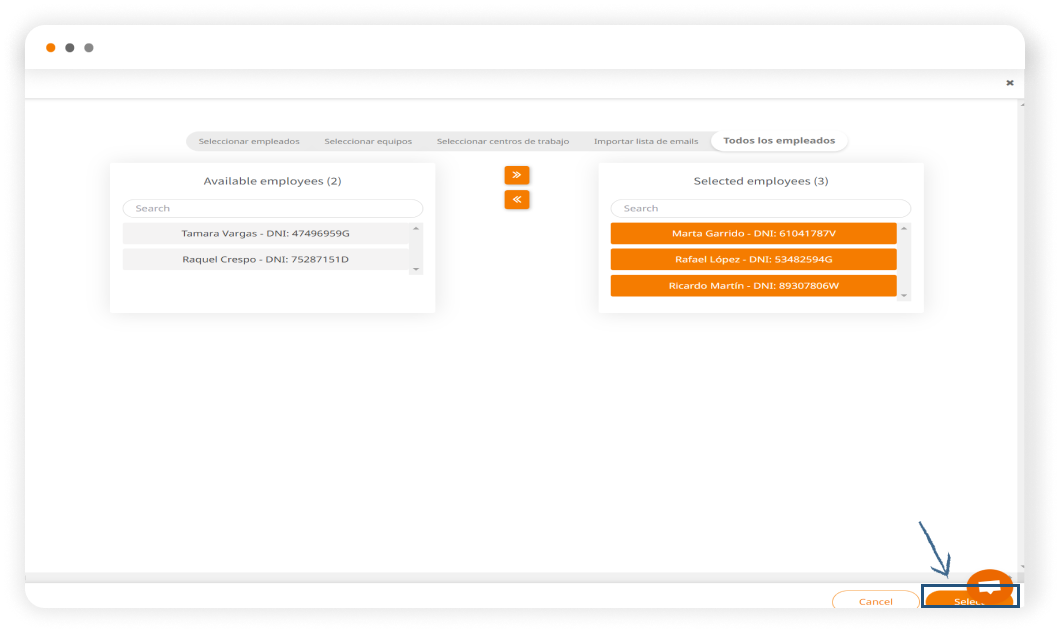Image resolution: width=1061 pixels, height=633 pixels.
Task: Open the Seleccionar equipos tab
Action: point(368,141)
